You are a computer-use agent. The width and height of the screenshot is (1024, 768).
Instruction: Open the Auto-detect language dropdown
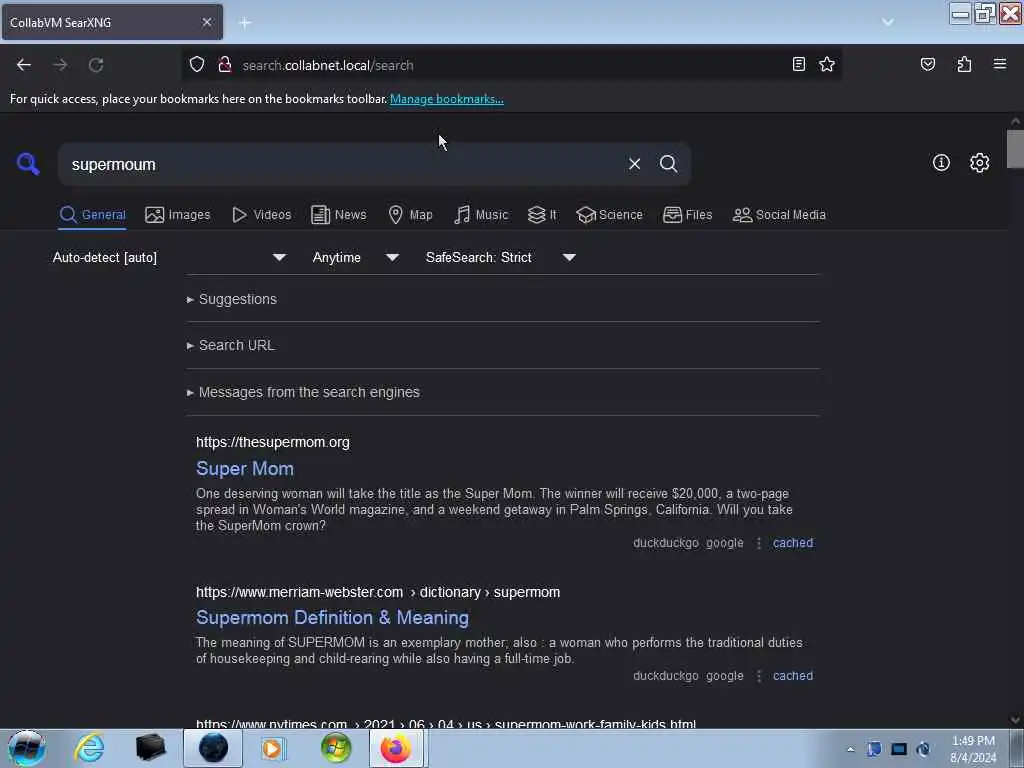169,257
